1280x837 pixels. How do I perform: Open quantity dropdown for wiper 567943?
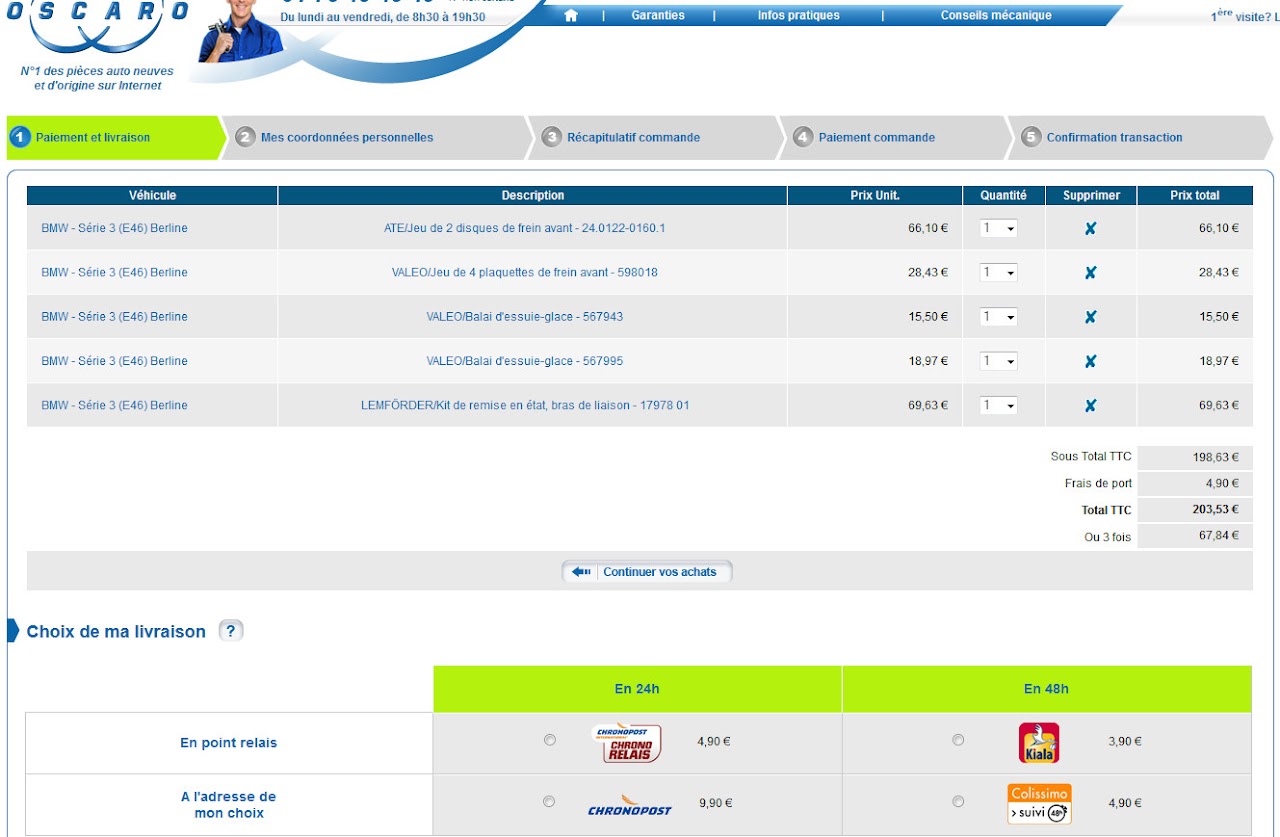998,317
